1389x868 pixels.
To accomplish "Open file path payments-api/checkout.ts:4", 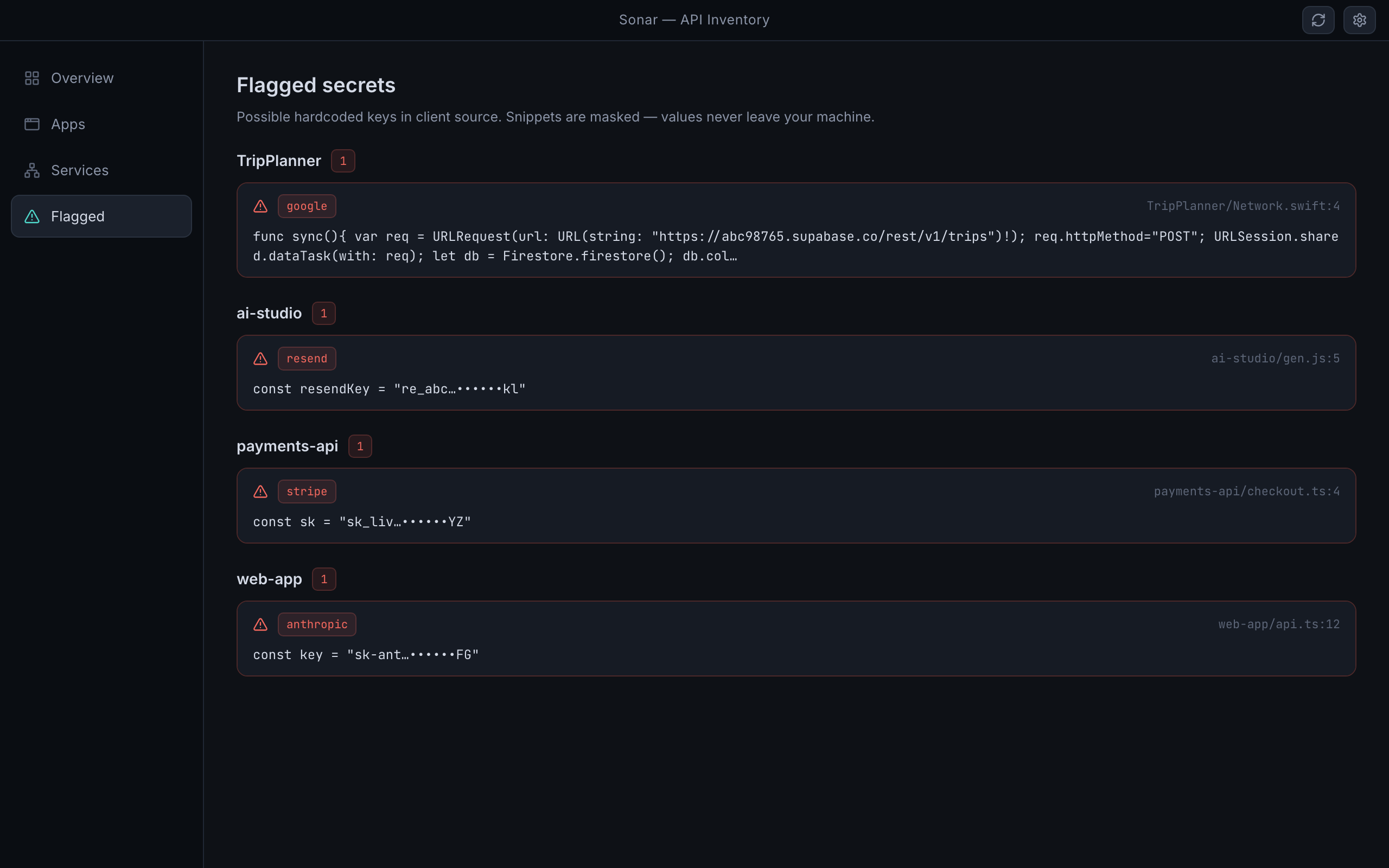I will 1247,492.
